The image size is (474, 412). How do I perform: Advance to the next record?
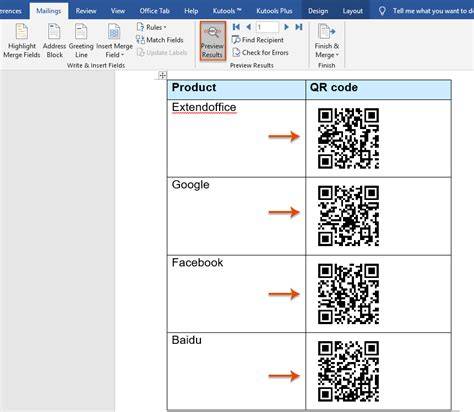[286, 27]
